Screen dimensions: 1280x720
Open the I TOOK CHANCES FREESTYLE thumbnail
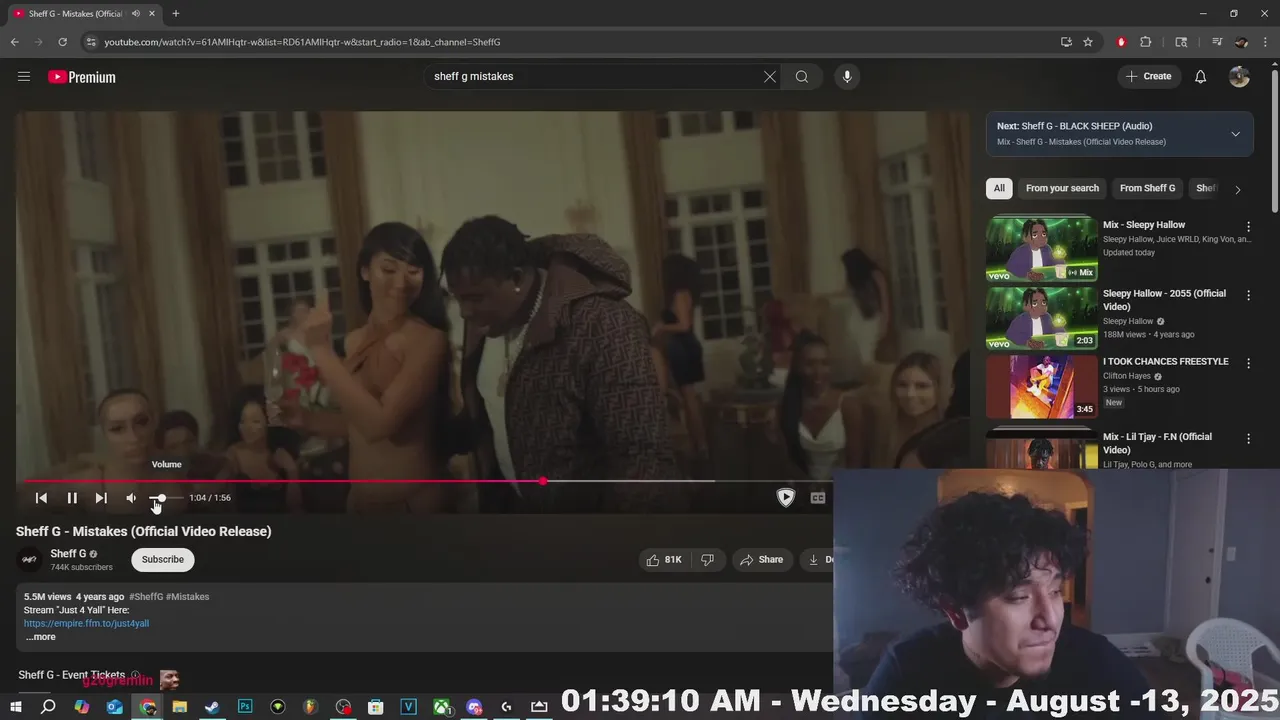(1042, 386)
